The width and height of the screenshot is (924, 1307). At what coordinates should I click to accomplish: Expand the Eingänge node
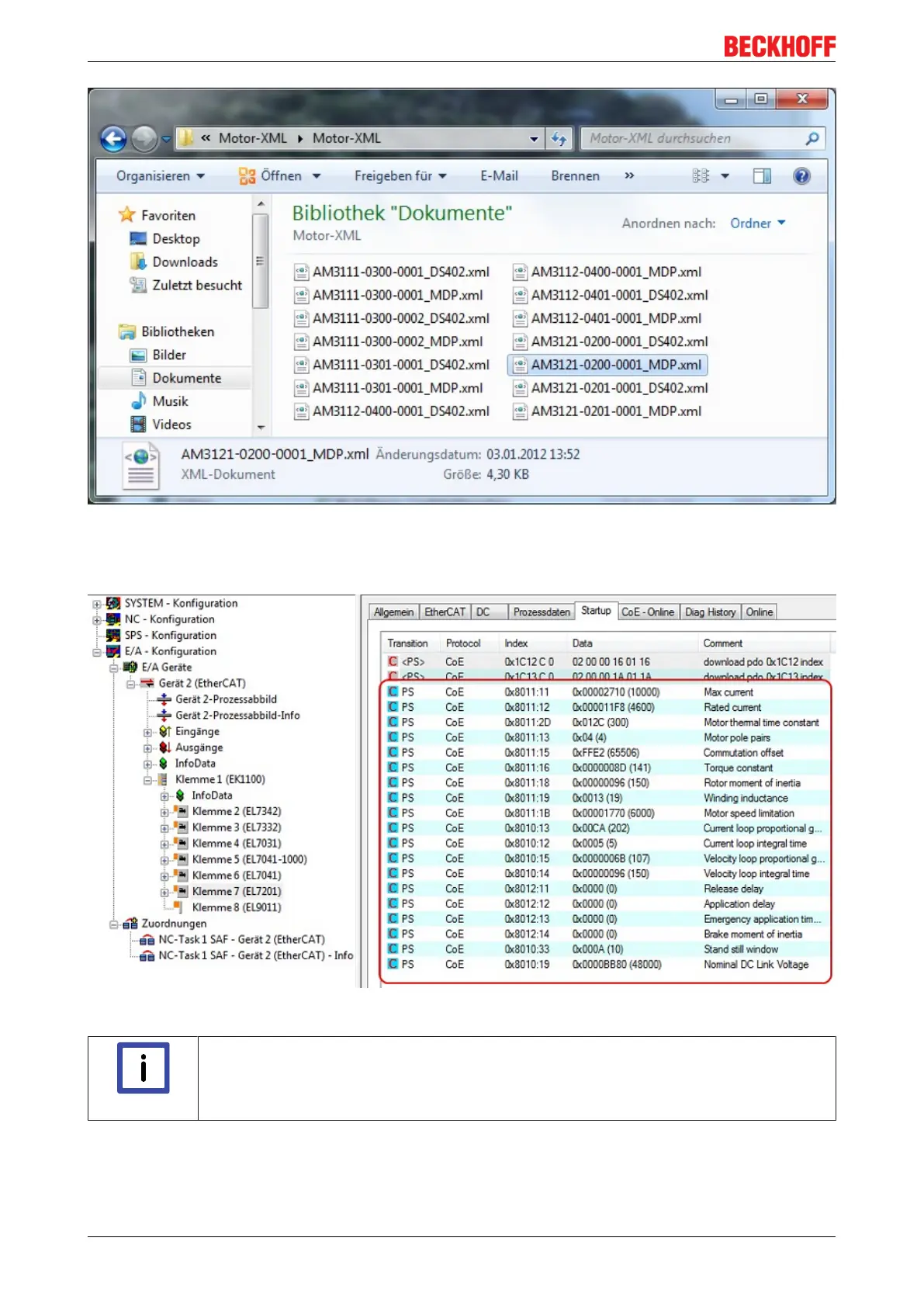[x=147, y=732]
